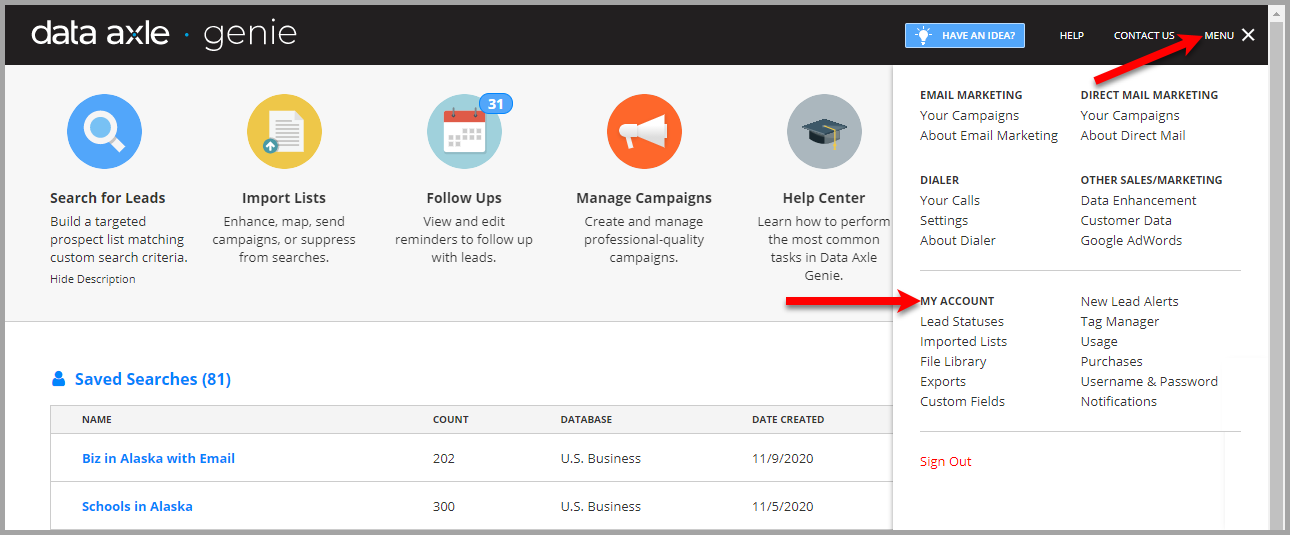Open the HELP link in header
This screenshot has width=1290, height=535.
tap(1071, 36)
